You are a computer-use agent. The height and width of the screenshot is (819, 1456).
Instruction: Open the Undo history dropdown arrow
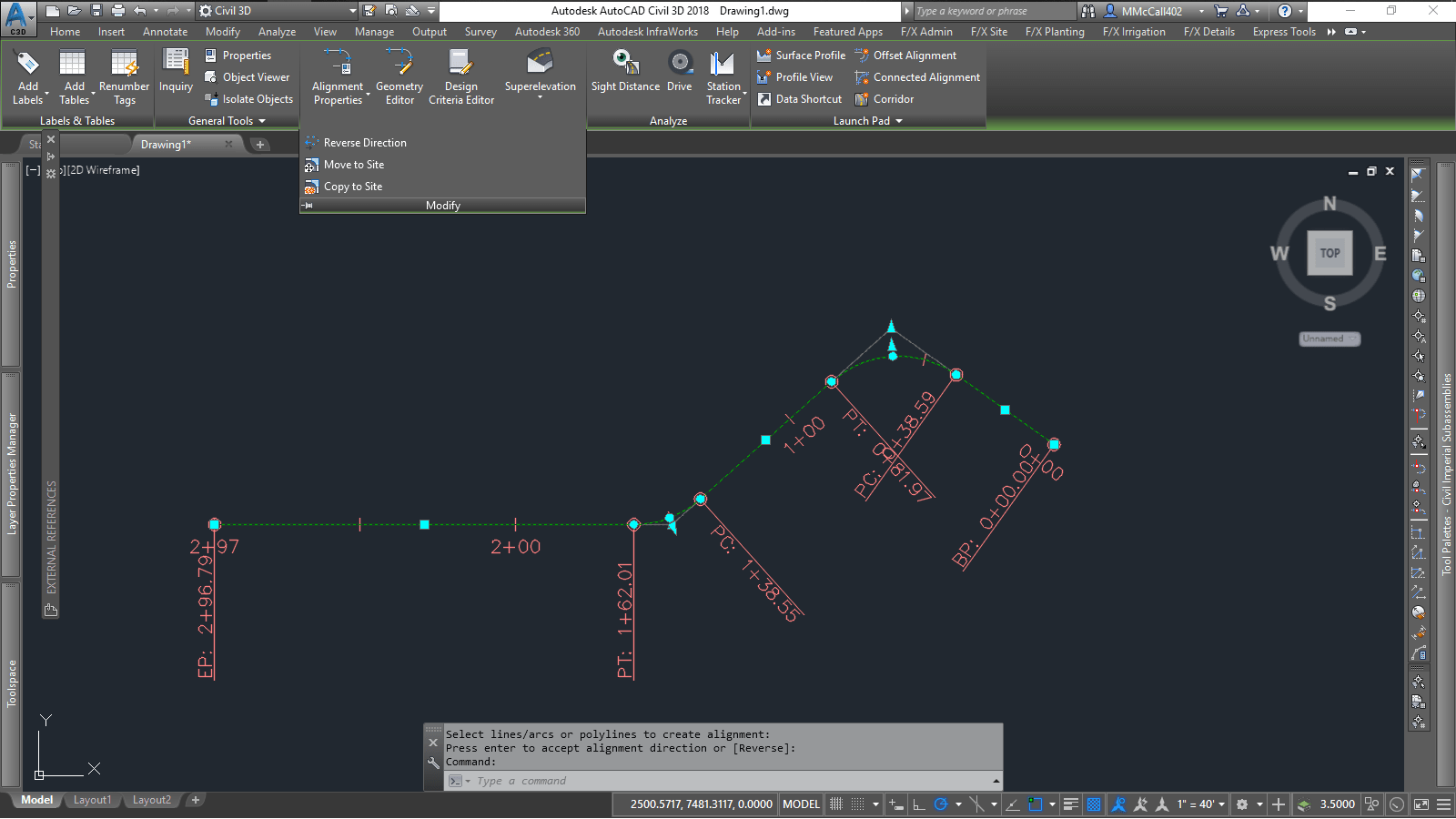tap(156, 11)
